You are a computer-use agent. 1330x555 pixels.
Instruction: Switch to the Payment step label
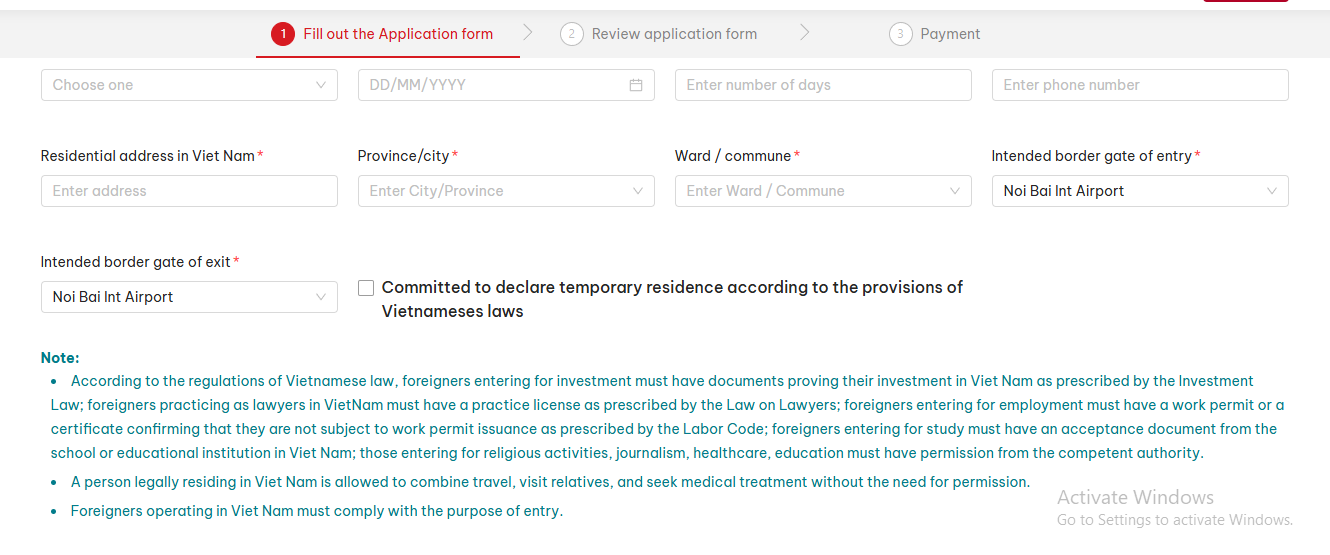950,34
